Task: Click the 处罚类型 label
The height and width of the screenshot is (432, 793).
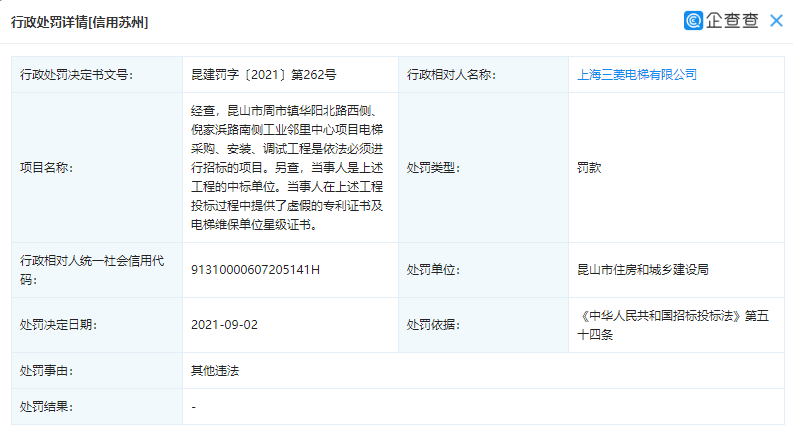Action: pos(433,168)
